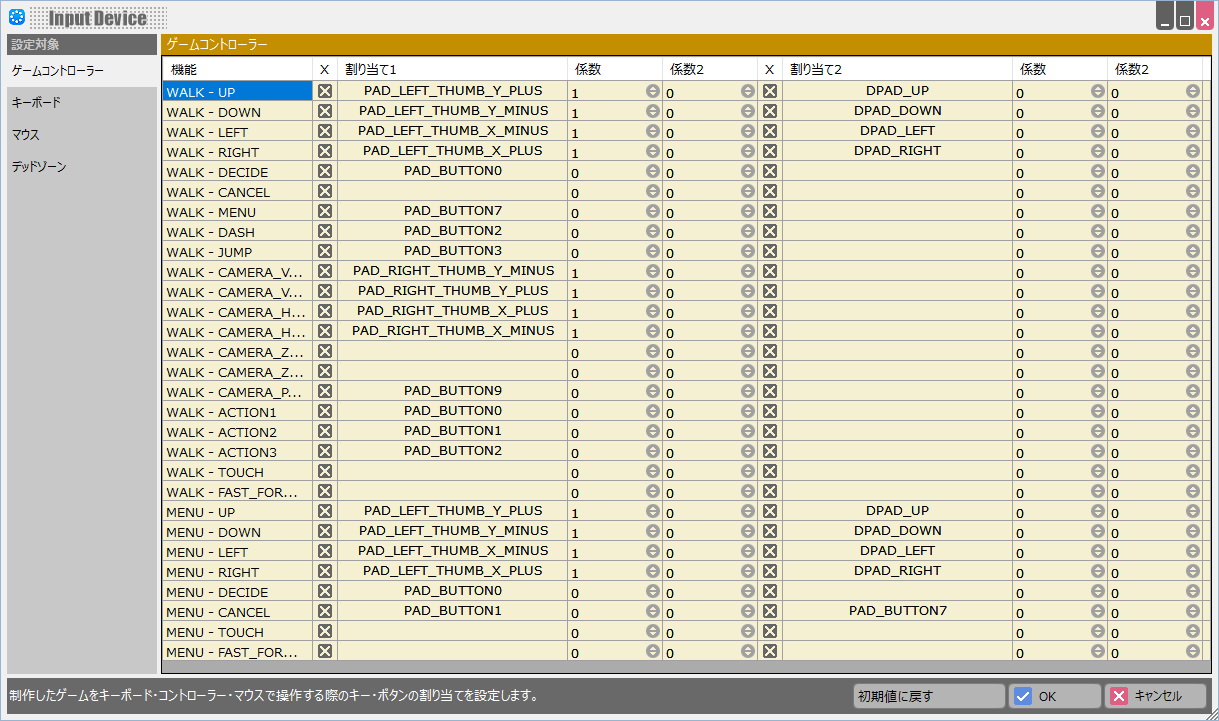Click the キャンセル button
This screenshot has width=1219, height=721.
coord(1155,696)
